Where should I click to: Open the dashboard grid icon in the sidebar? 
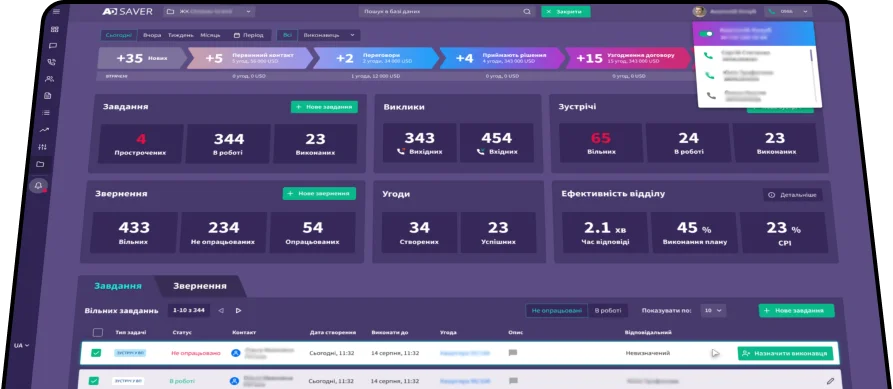pyautogui.click(x=55, y=29)
